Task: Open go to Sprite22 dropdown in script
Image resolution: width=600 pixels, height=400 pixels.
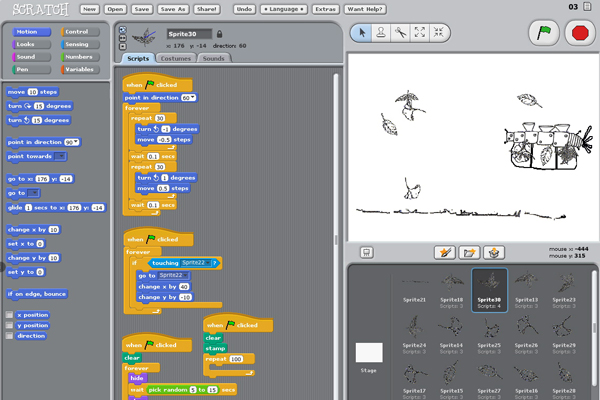Action: (185, 275)
